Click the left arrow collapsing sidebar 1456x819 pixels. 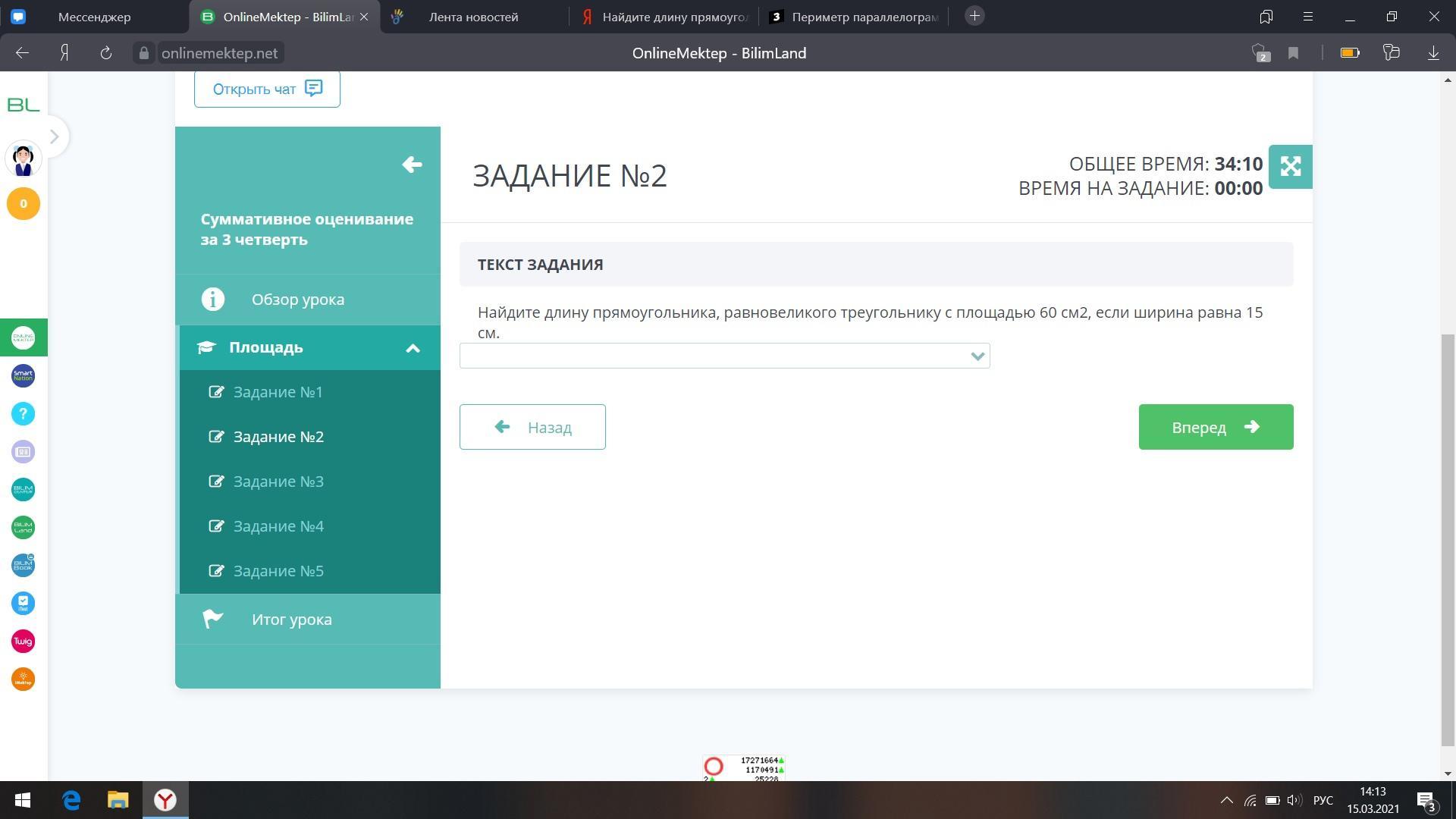pyautogui.click(x=412, y=165)
